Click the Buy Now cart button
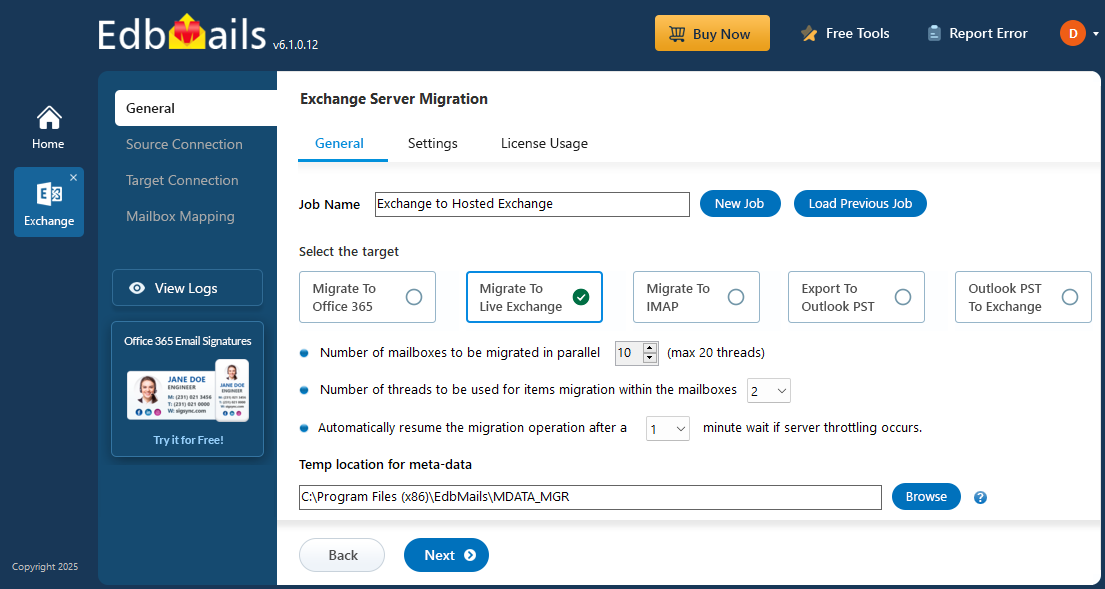 [x=712, y=33]
